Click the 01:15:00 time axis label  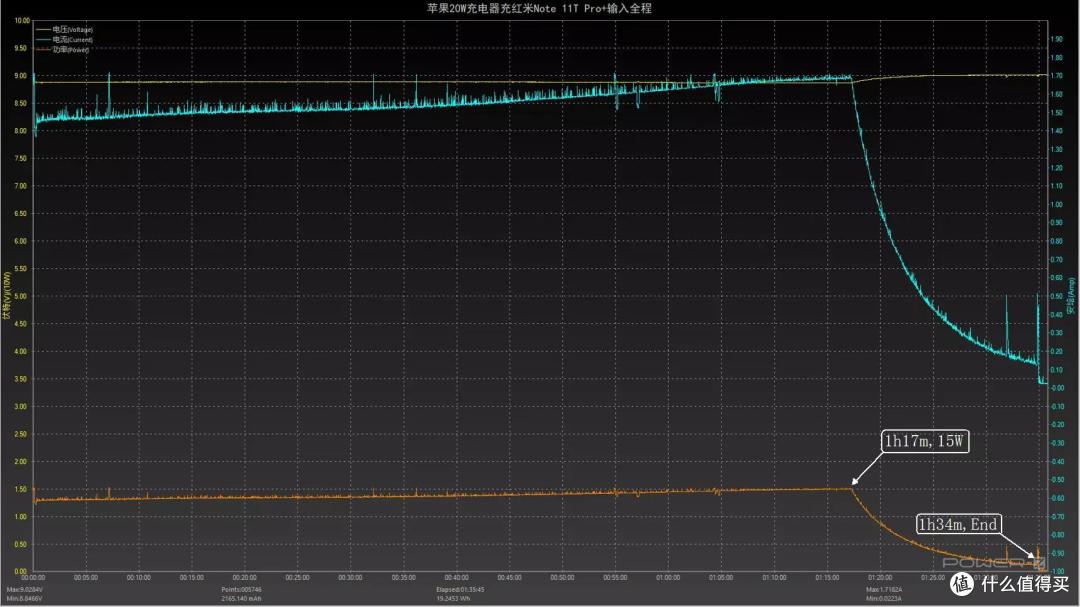coord(827,577)
